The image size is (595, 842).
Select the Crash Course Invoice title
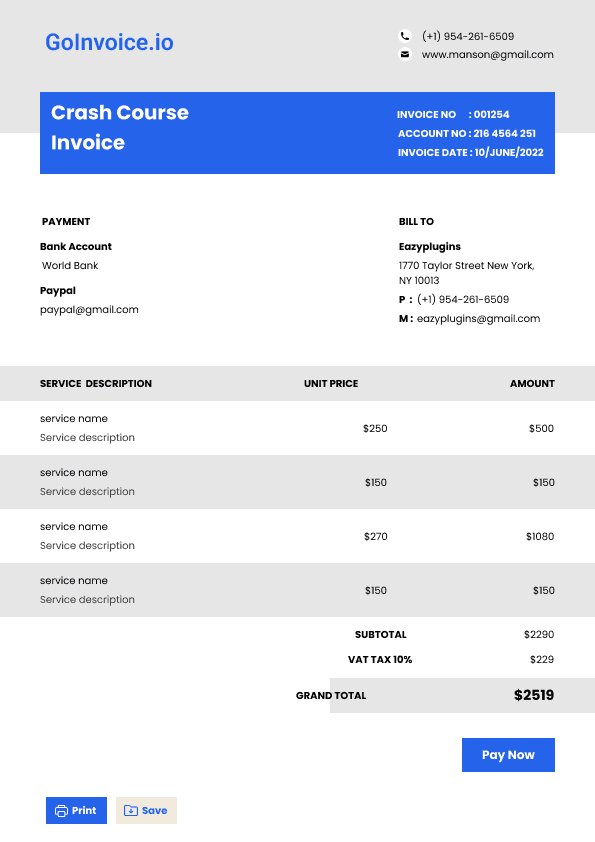[x=120, y=127]
